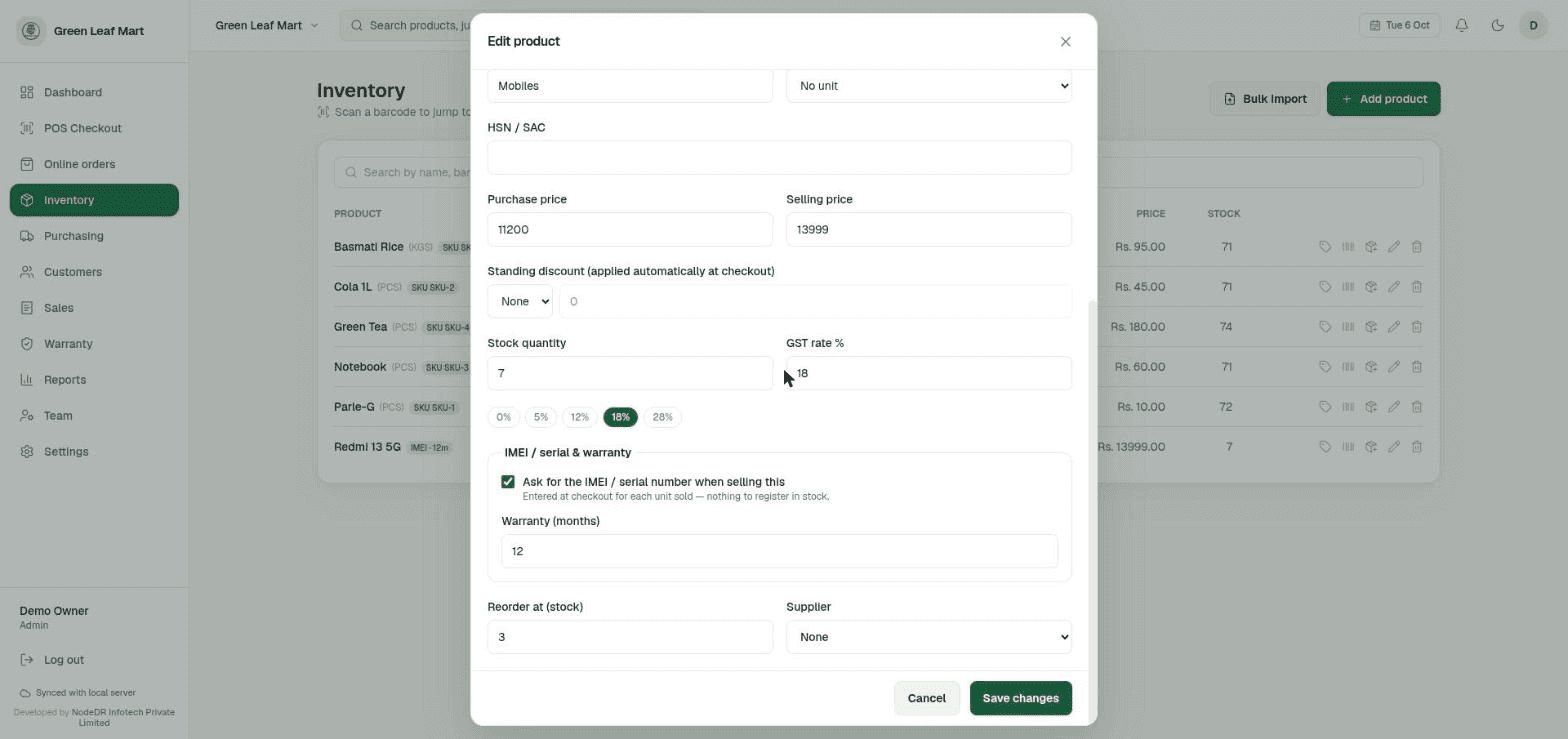Open Purchasing truck icon in sidebar

(27, 236)
